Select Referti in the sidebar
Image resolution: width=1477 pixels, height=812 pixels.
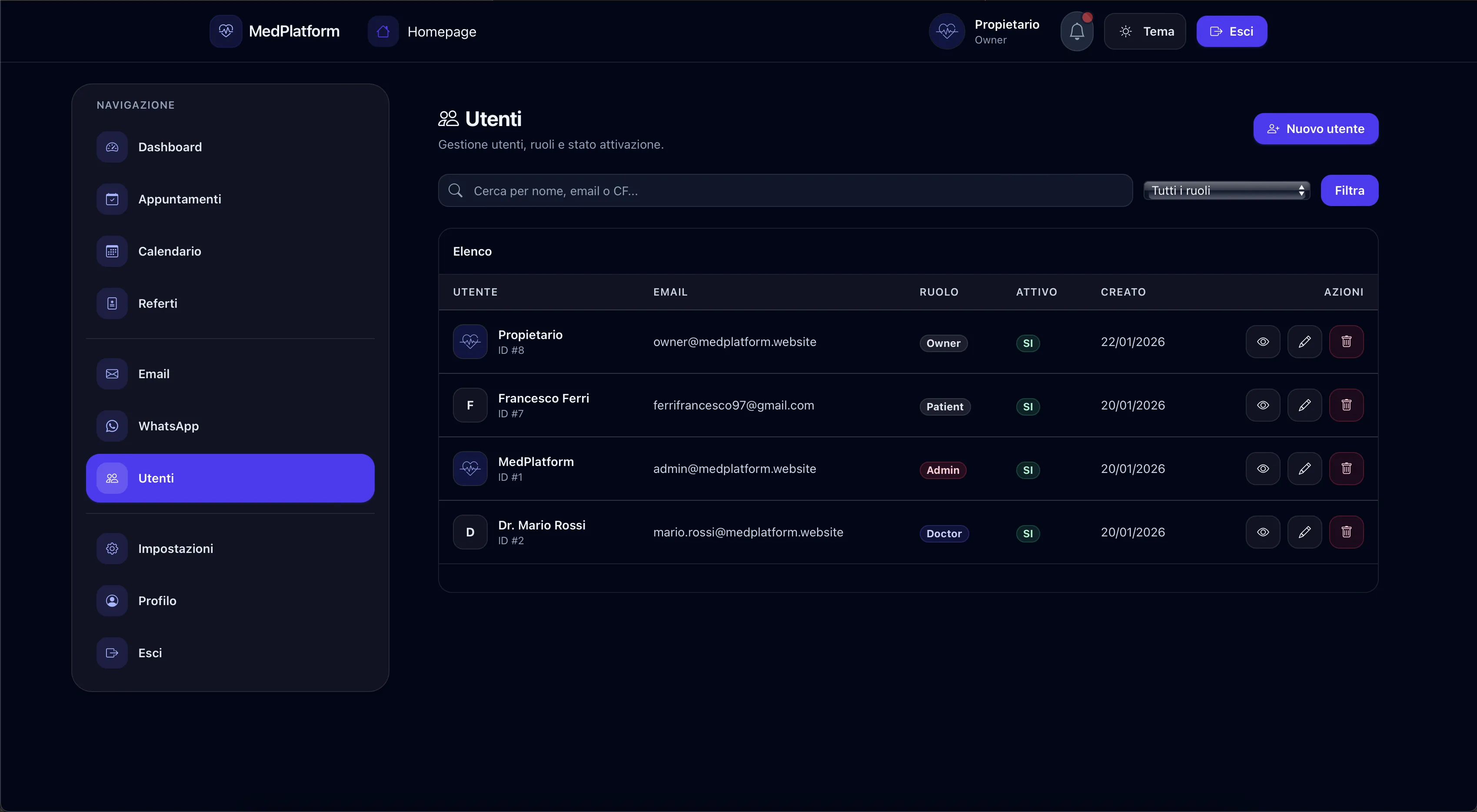pos(230,303)
